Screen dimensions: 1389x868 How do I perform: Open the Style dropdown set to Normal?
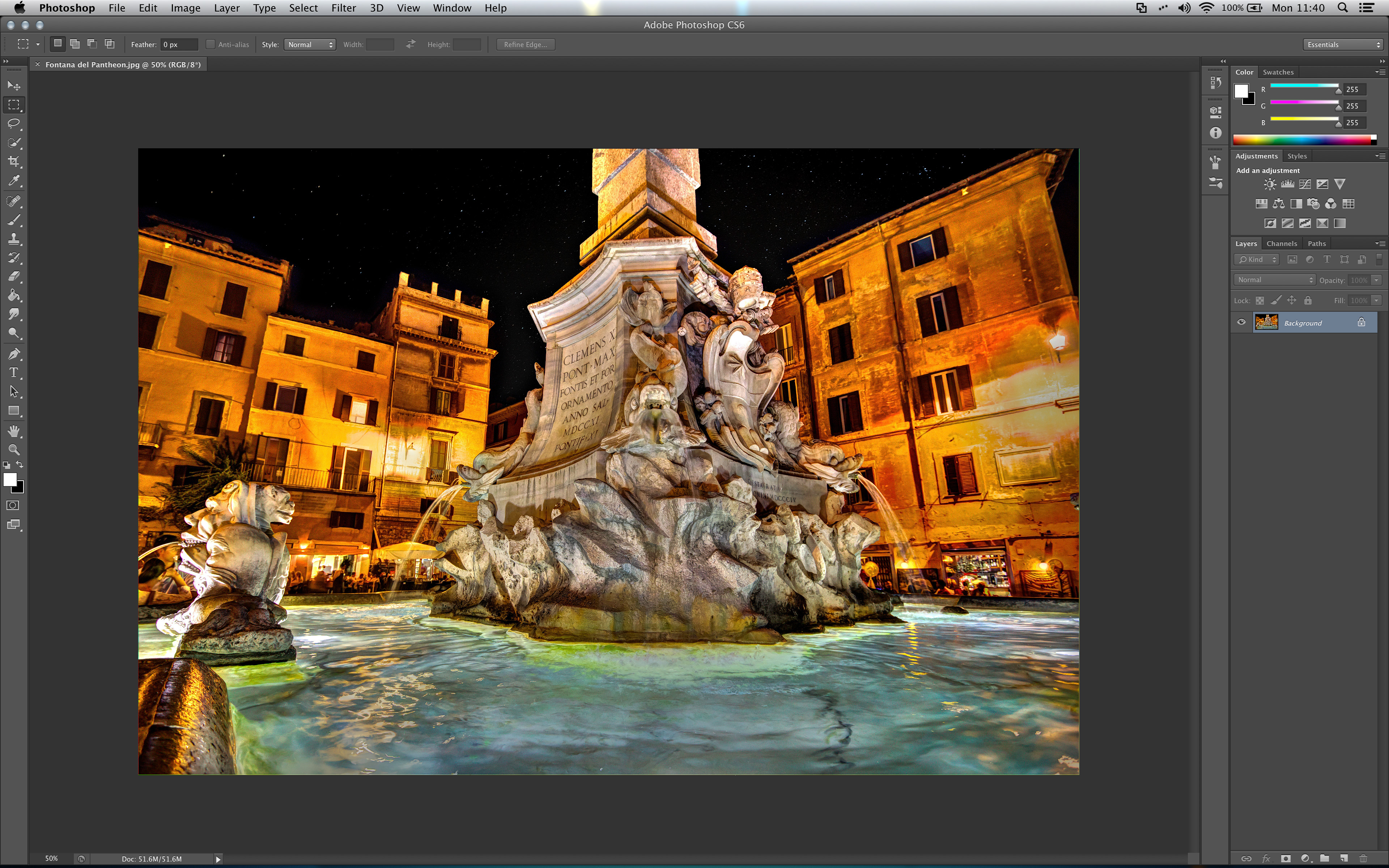click(310, 44)
